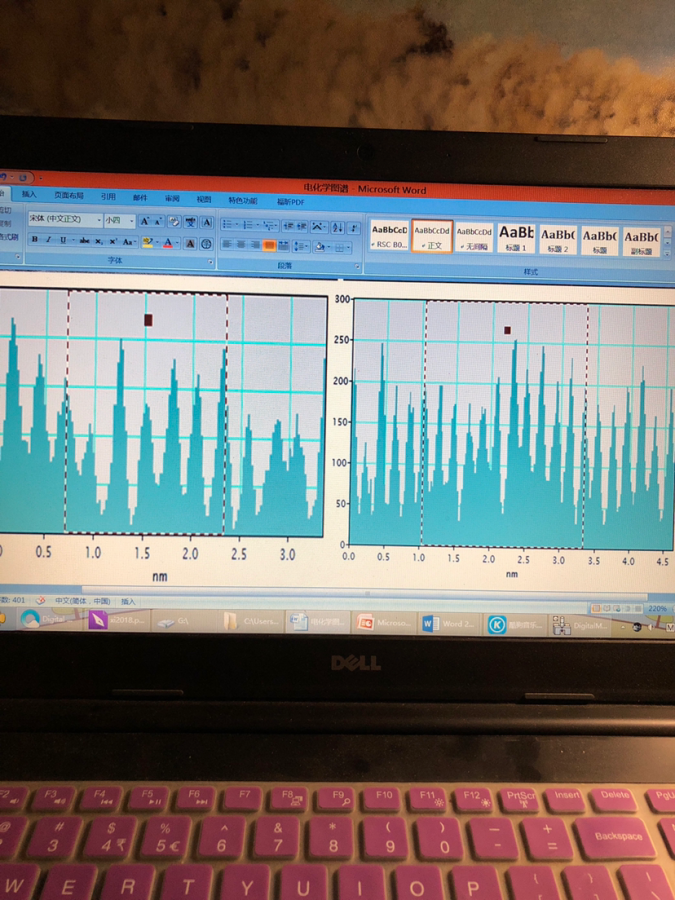Open the 段落 dialog launcher

coord(358,267)
